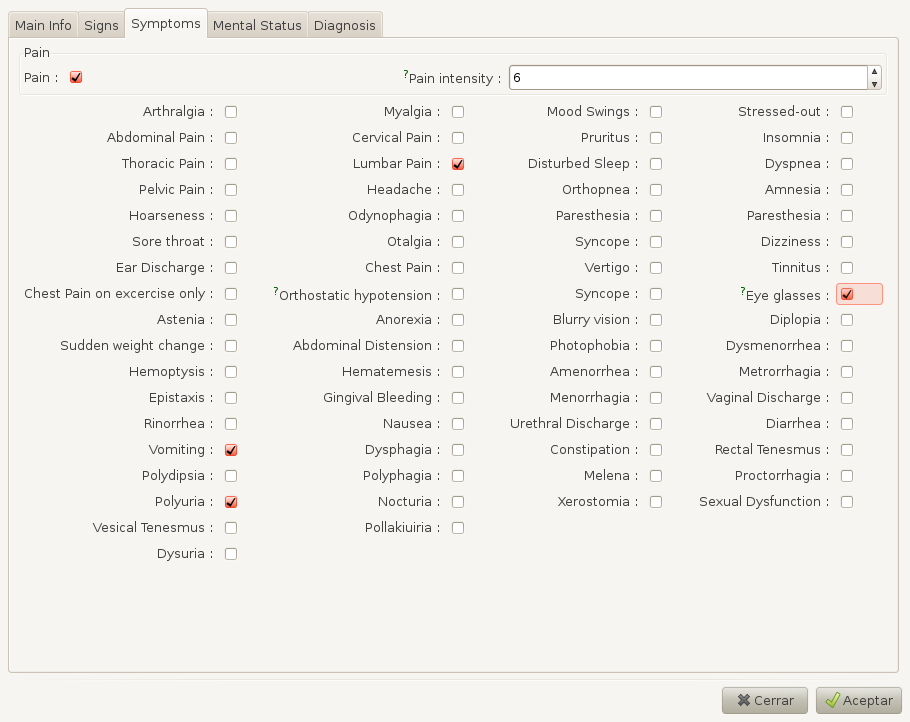910x722 pixels.
Task: Tick the Epistaxis checkbox
Action: coord(231,398)
